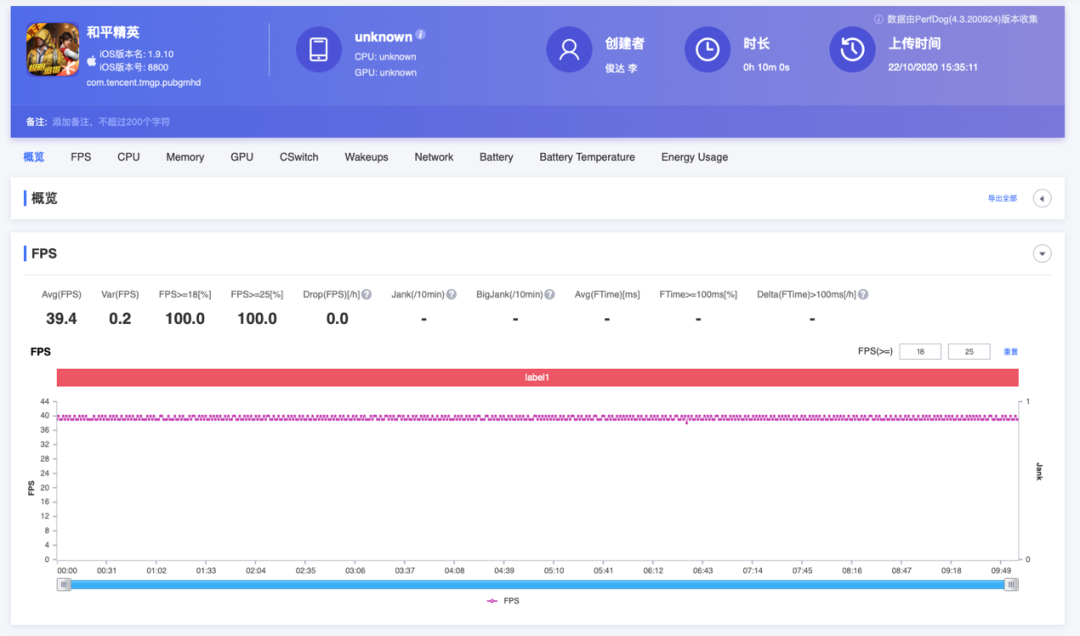Image resolution: width=1080 pixels, height=636 pixels.
Task: Click the upload time history icon
Action: coord(852,50)
